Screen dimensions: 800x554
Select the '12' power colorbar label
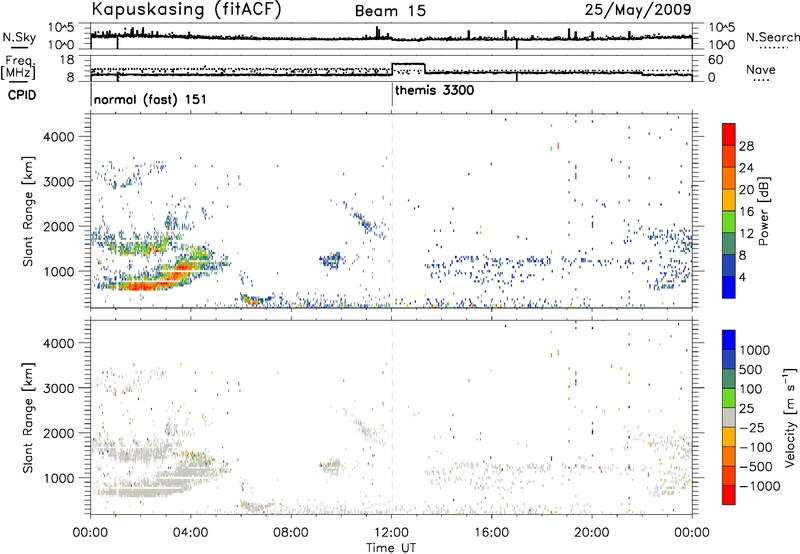click(x=746, y=234)
